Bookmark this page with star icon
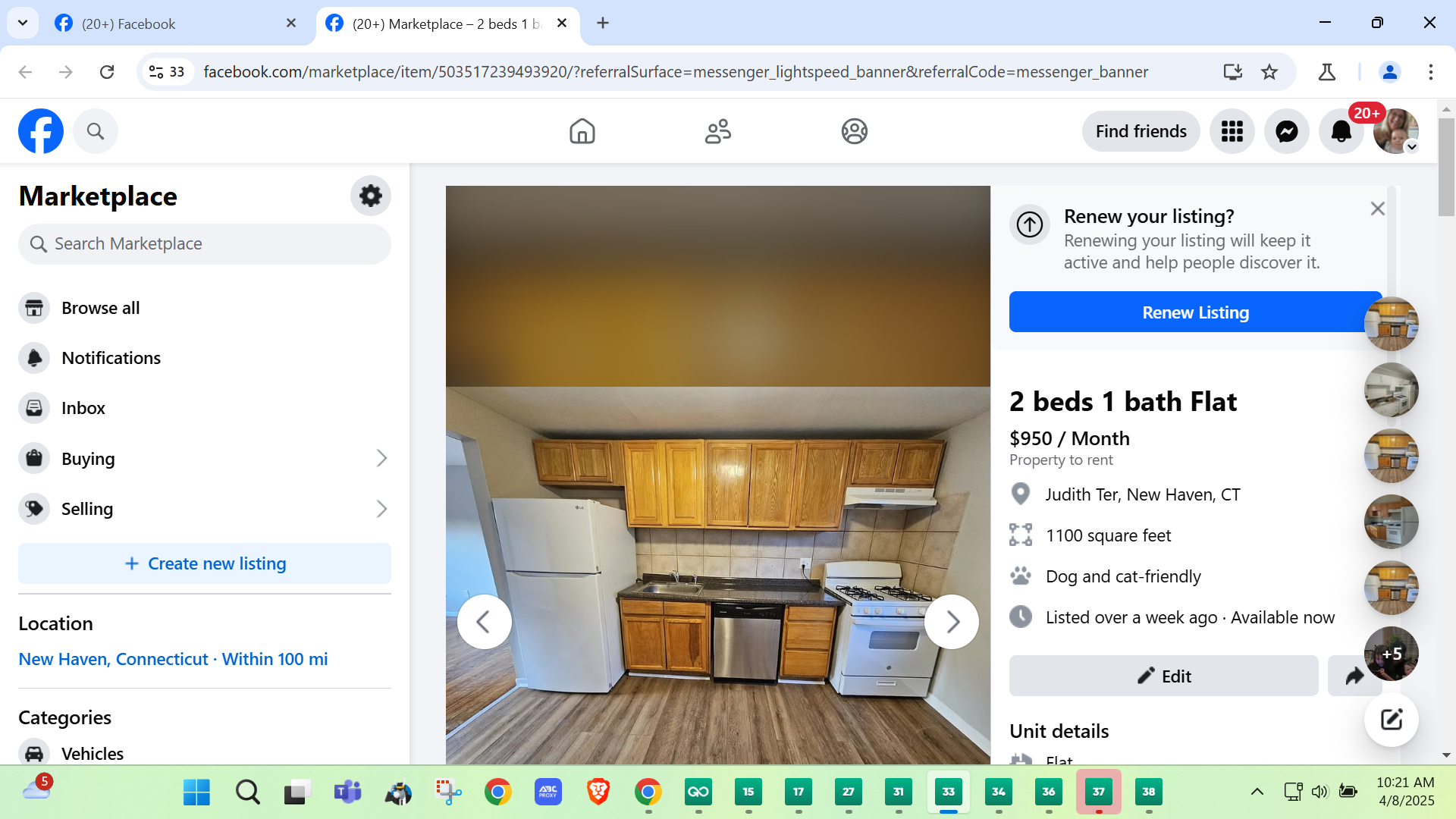1456x819 pixels. (1269, 72)
